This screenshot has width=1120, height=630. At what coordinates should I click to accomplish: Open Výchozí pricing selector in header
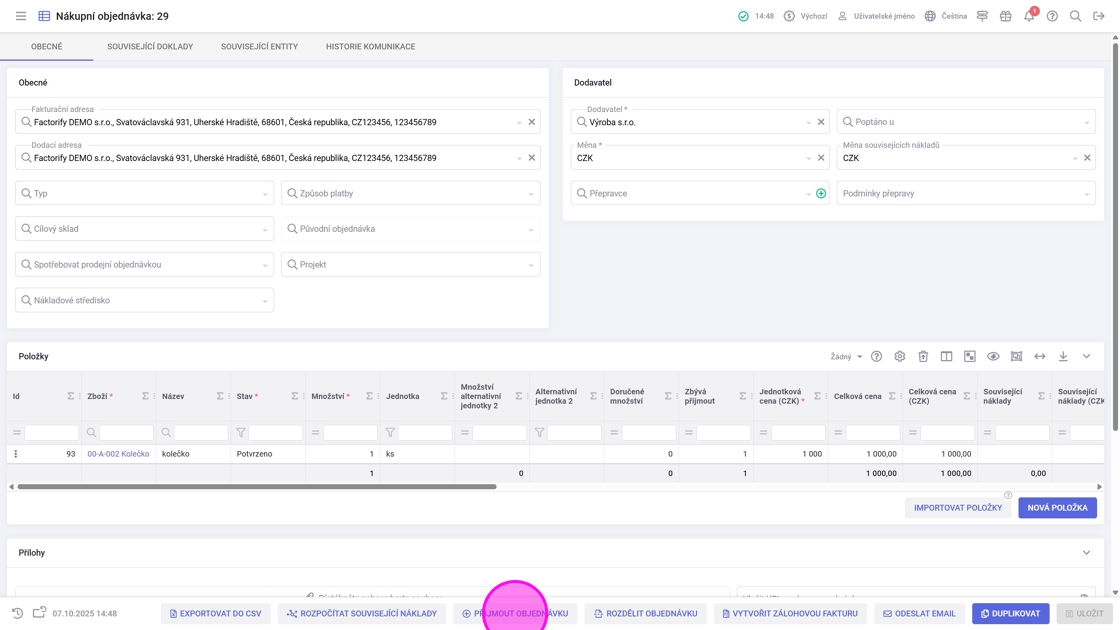point(805,16)
